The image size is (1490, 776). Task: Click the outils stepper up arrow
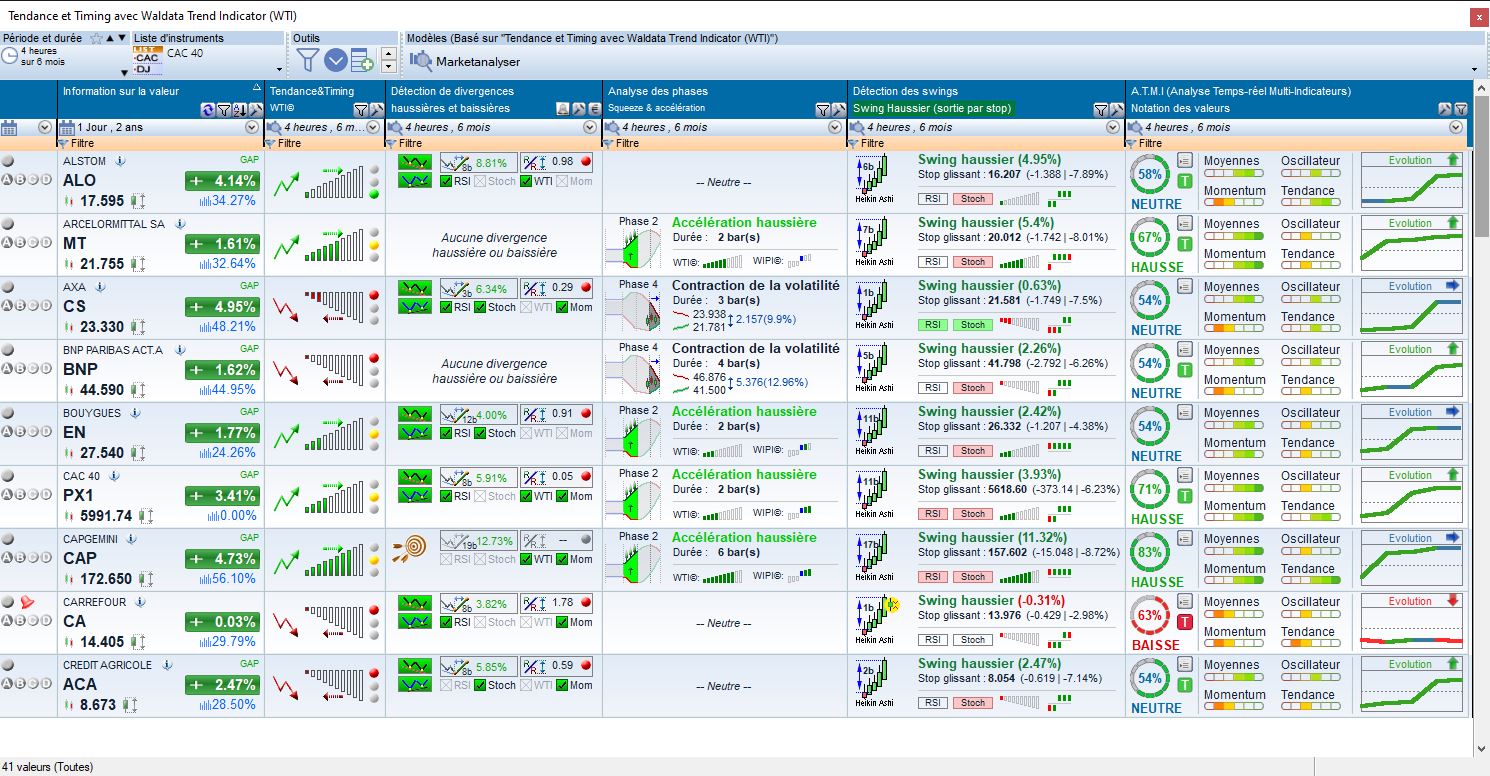[x=389, y=53]
